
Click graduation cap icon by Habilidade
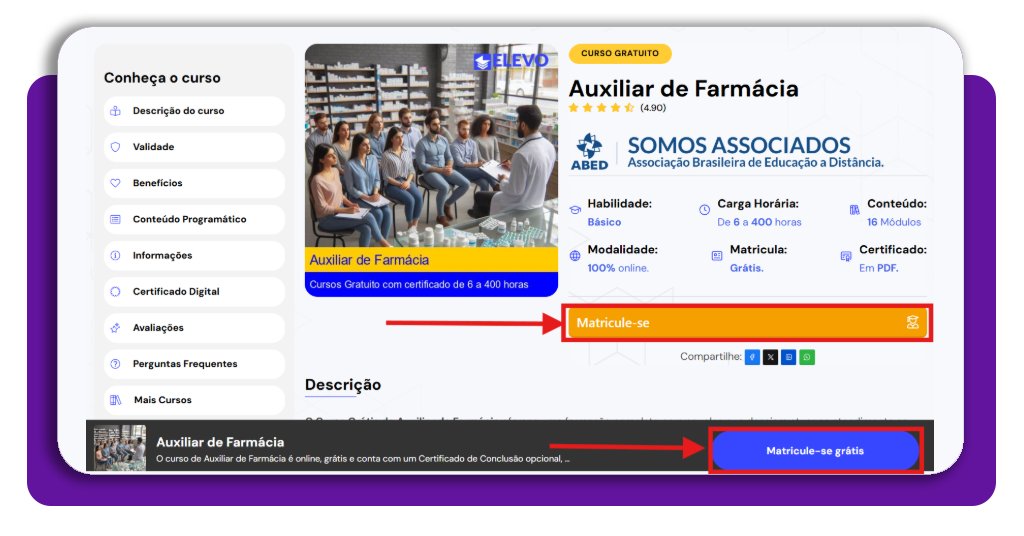575,210
